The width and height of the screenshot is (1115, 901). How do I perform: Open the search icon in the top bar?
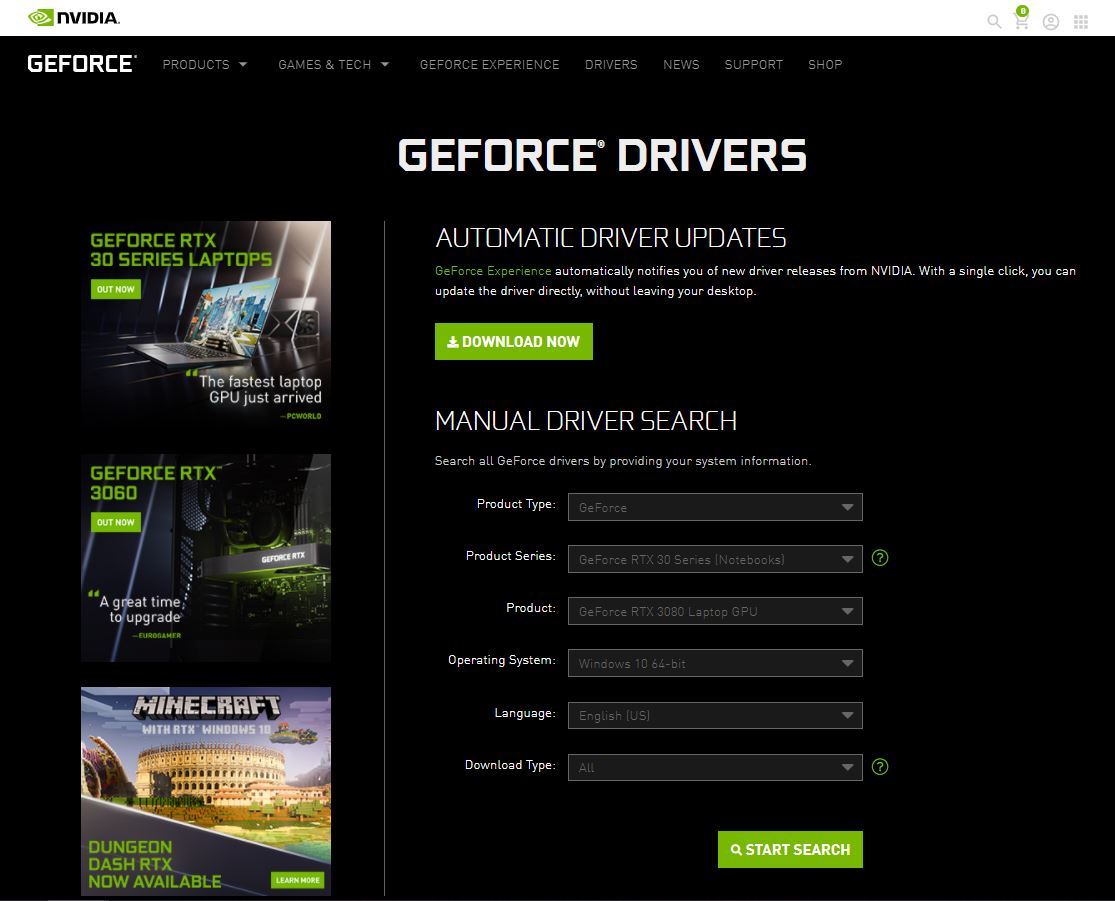coord(993,21)
